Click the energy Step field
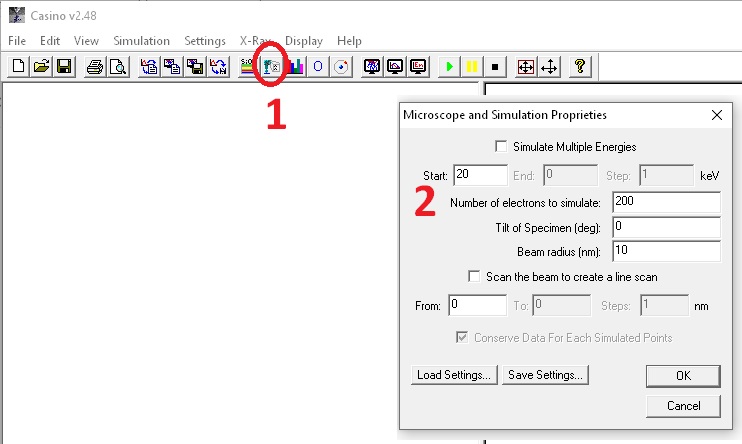 click(x=667, y=175)
